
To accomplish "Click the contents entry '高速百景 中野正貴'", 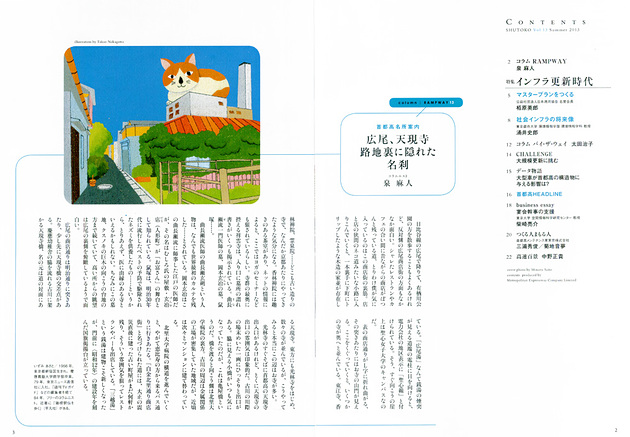I will click(539, 256).
